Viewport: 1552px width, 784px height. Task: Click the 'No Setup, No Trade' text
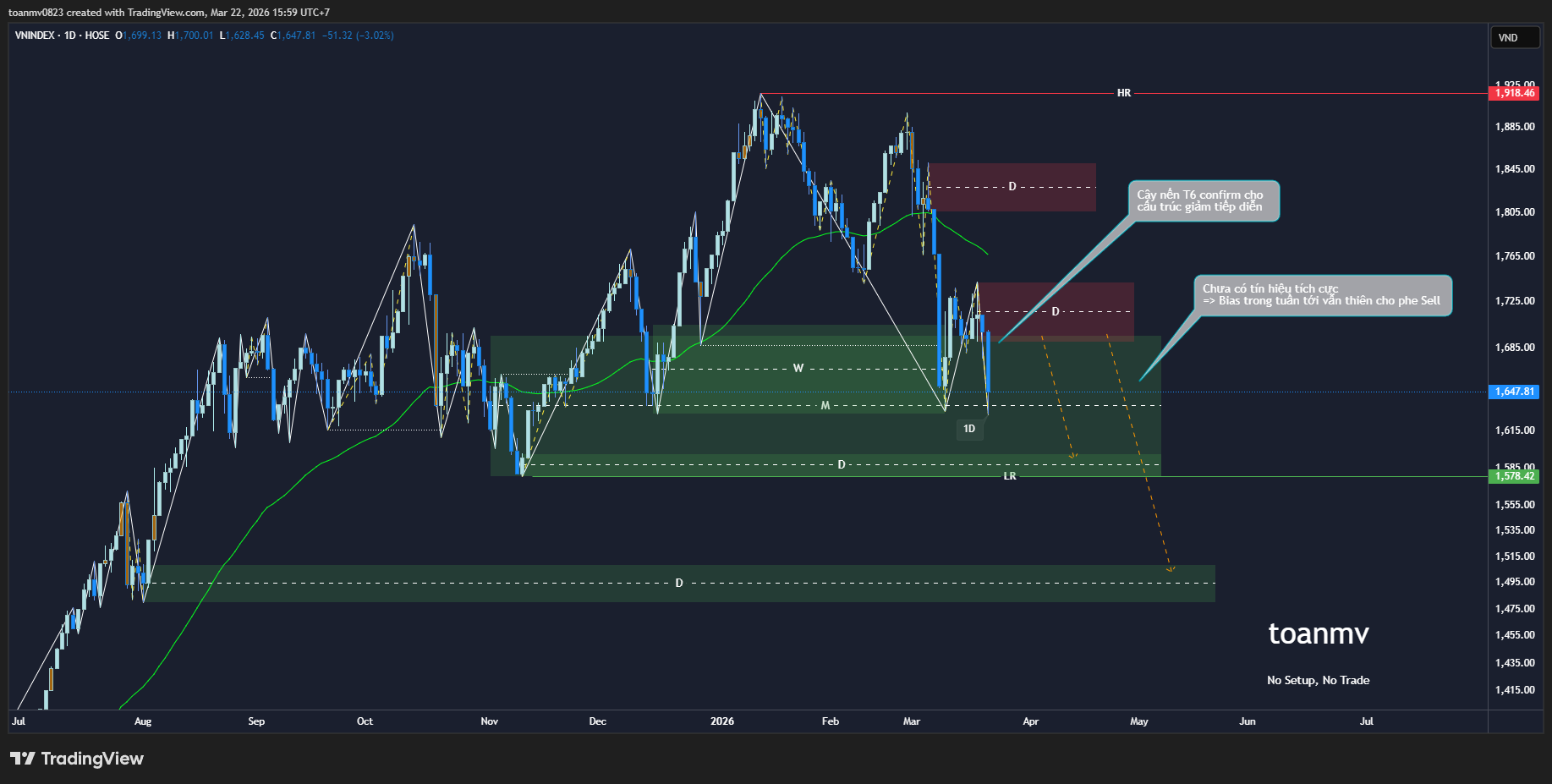coord(1318,680)
